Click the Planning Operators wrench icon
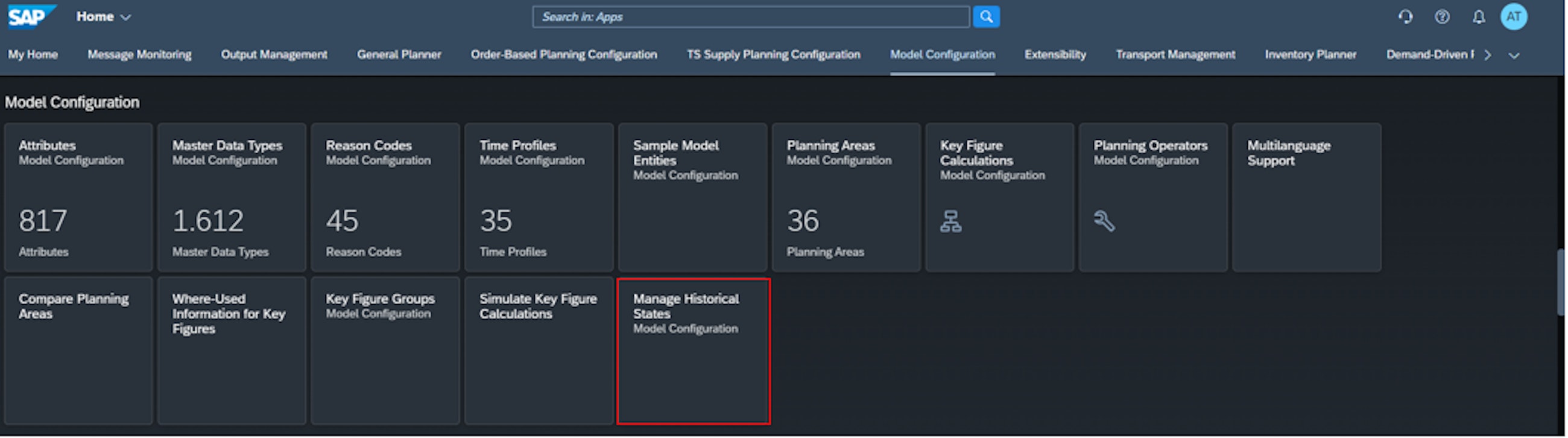Image resolution: width=1568 pixels, height=438 pixels. (x=1104, y=221)
